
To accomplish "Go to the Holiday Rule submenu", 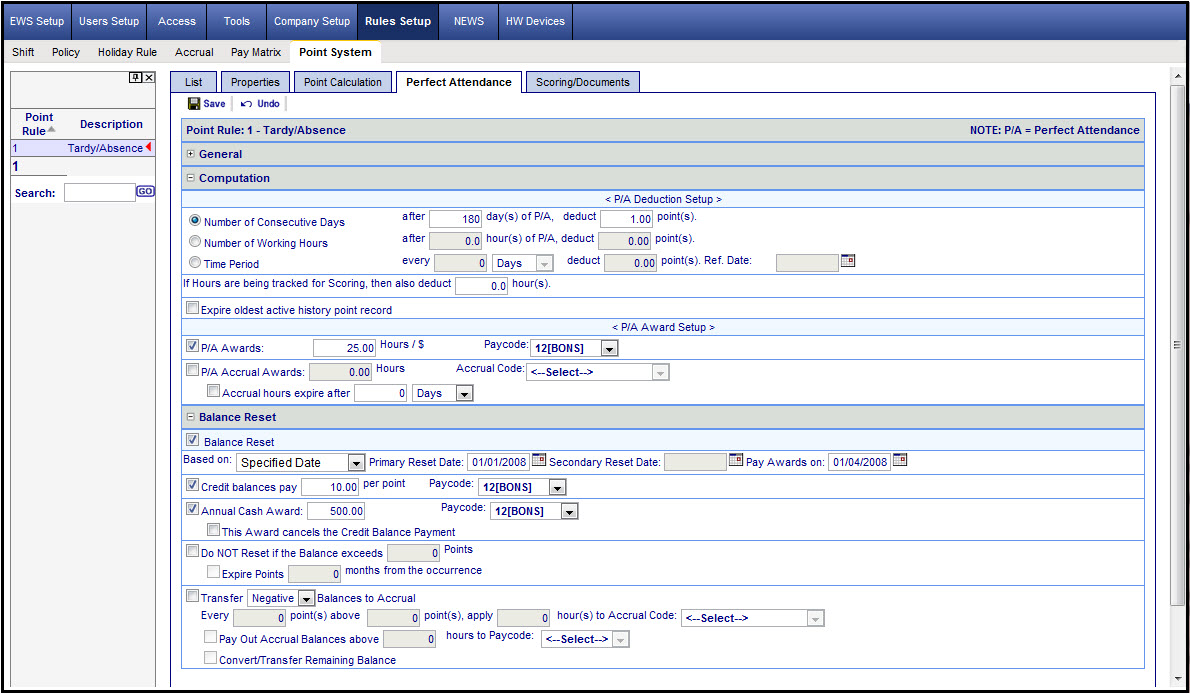I will (x=128, y=52).
